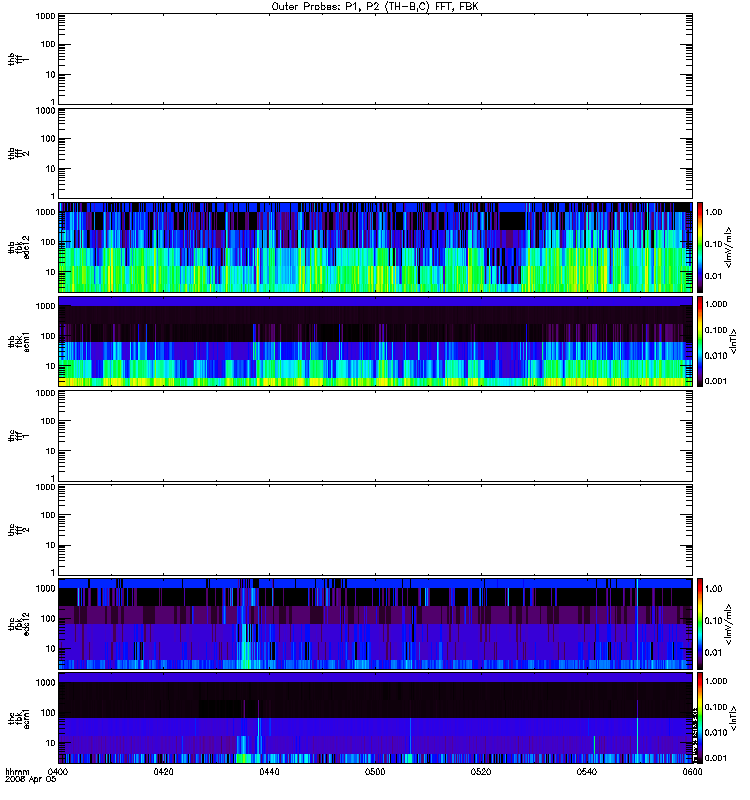This screenshot has width=750, height=800.
Task: Click the '0.100' value on thc scm1 colorbar
Action: tap(716, 707)
